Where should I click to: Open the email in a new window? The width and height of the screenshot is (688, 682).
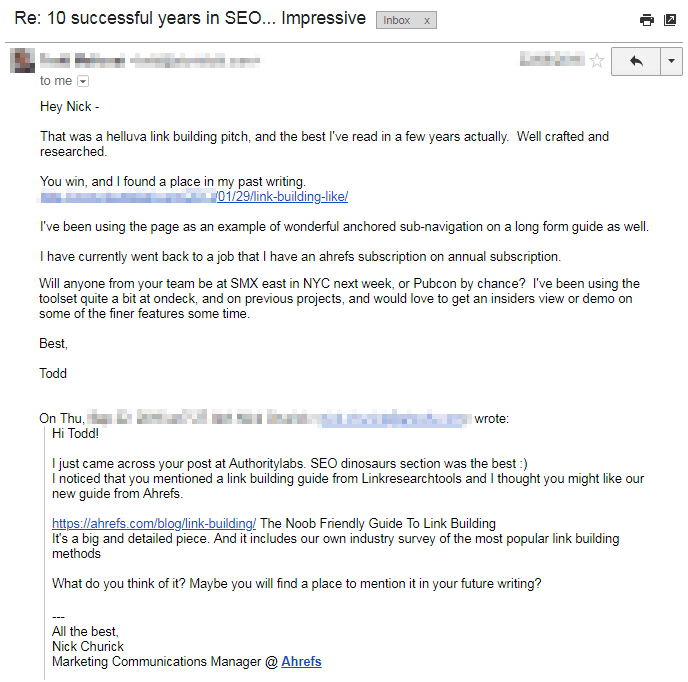click(x=669, y=20)
